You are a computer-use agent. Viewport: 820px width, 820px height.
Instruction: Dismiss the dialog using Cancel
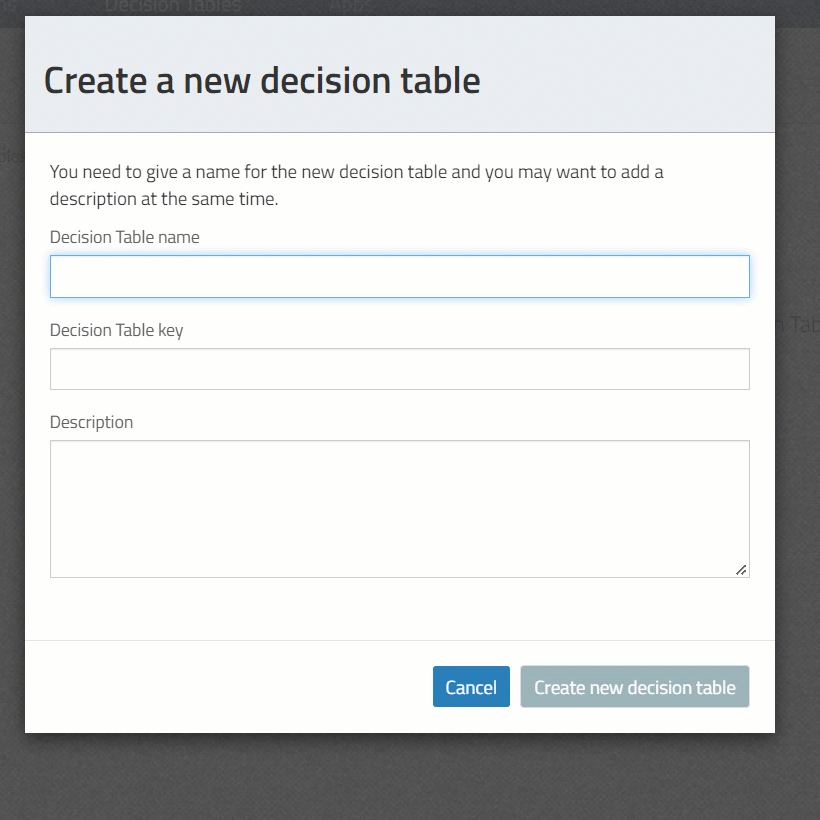click(x=470, y=686)
